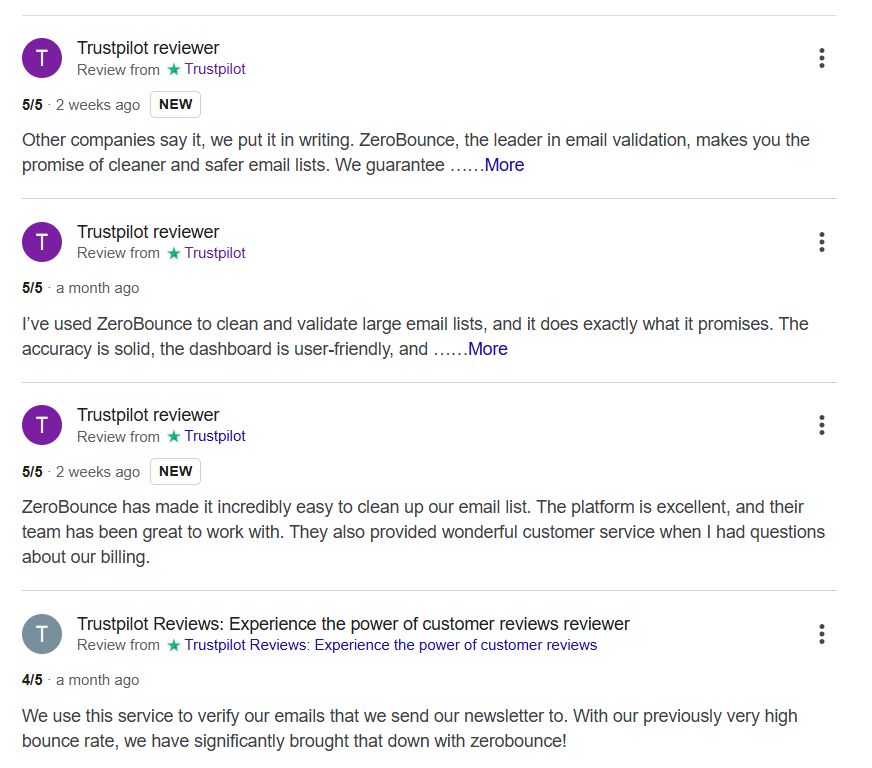Viewport: 872px width, 768px height.
Task: Click the NEW badge on third review
Action: [x=175, y=471]
